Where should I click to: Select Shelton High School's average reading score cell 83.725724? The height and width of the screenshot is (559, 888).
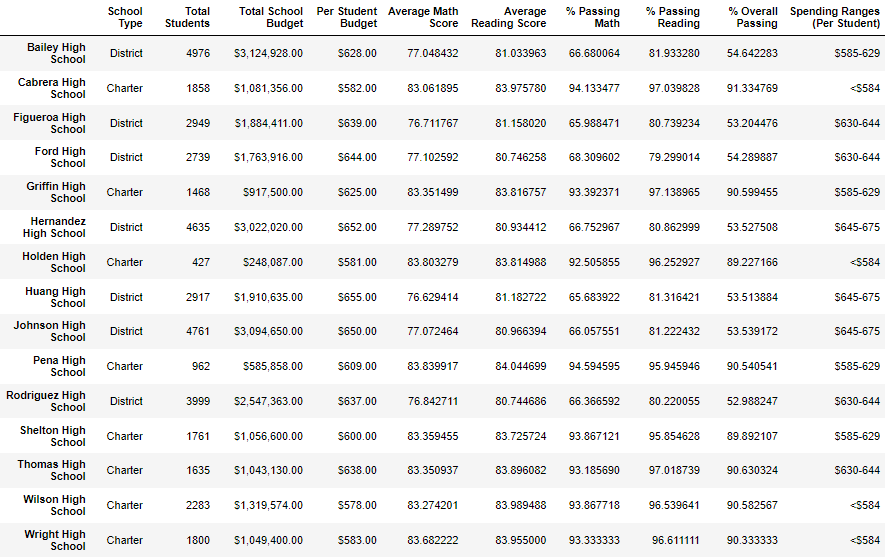click(520, 437)
